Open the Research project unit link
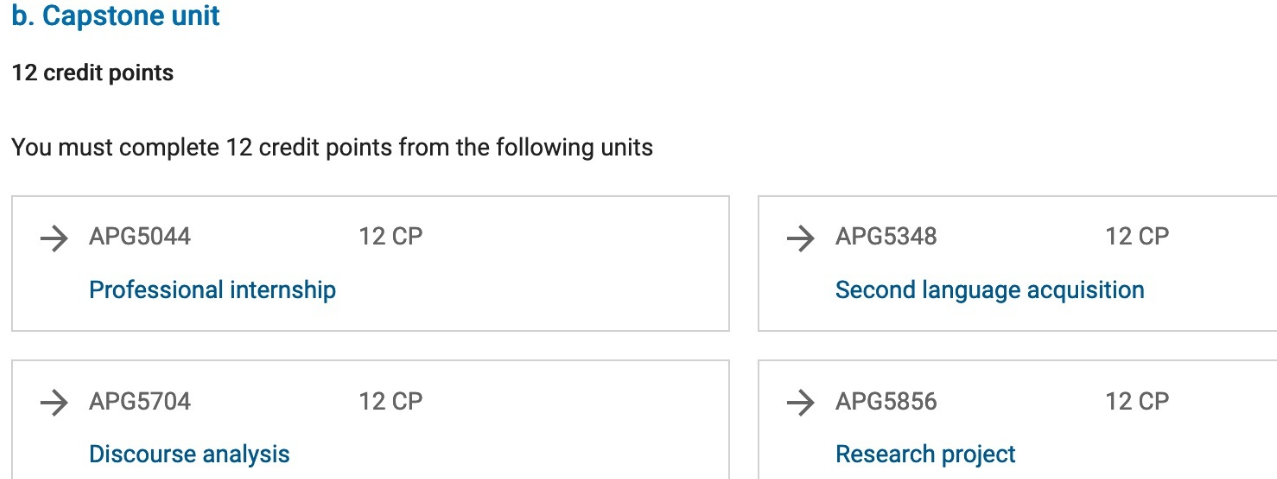 [925, 454]
